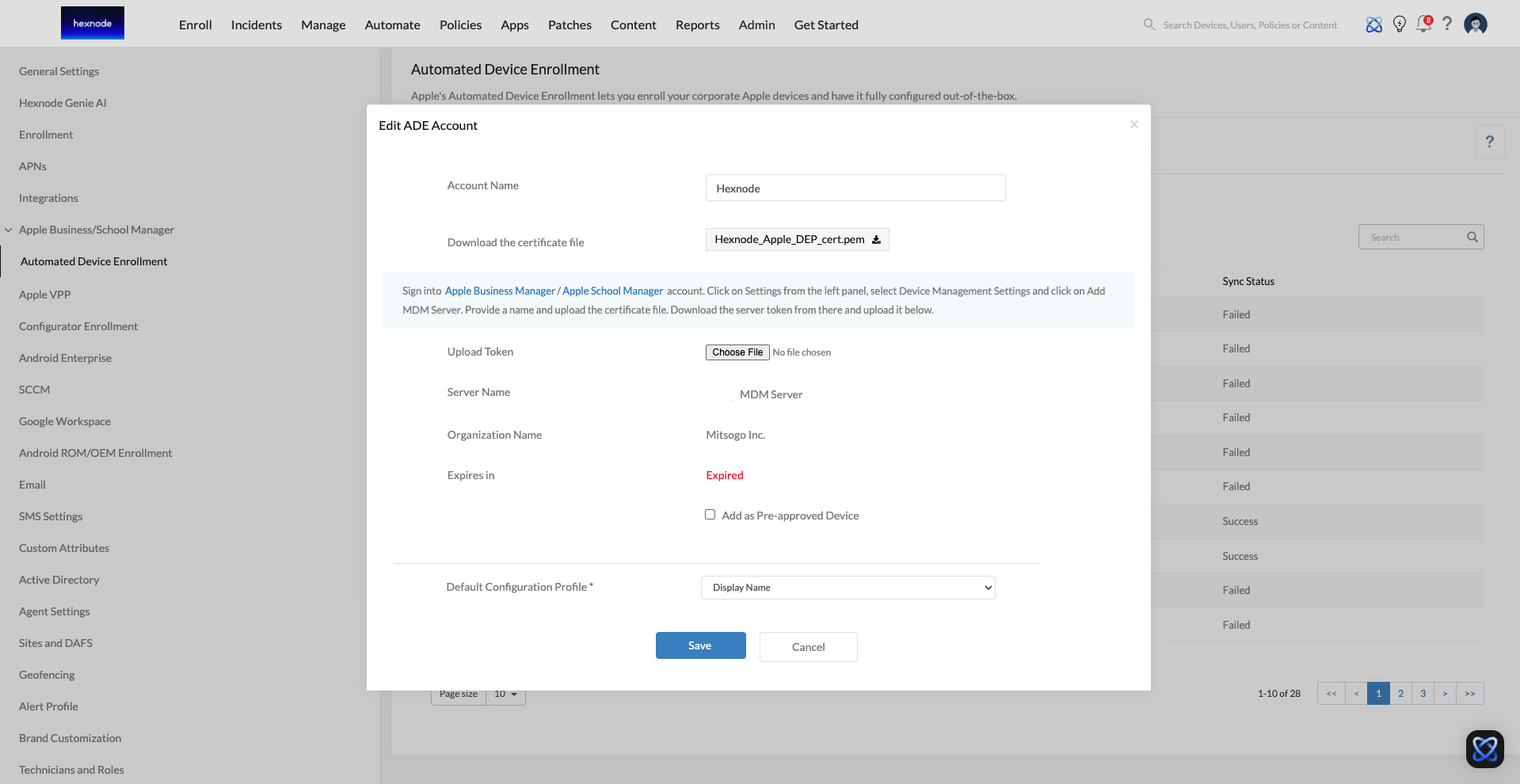Select Android Enterprise in sidebar
The width and height of the screenshot is (1520, 784).
coord(65,358)
